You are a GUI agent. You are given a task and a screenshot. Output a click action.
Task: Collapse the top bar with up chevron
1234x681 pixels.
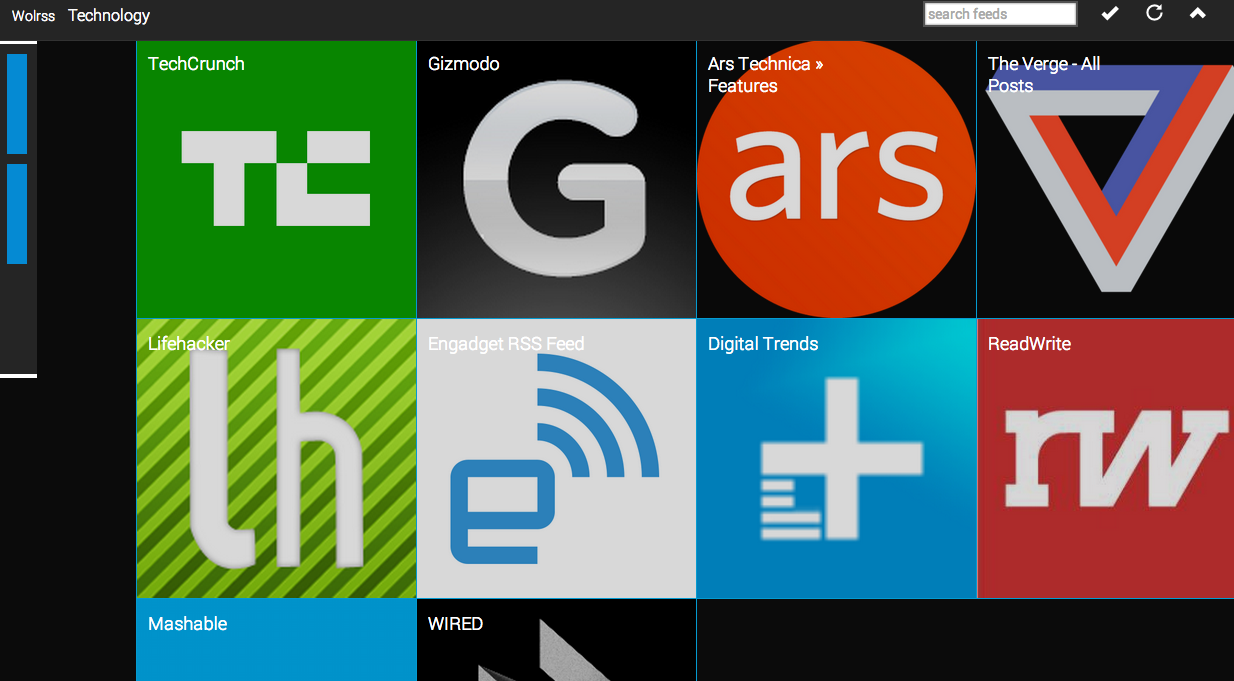click(x=1197, y=14)
